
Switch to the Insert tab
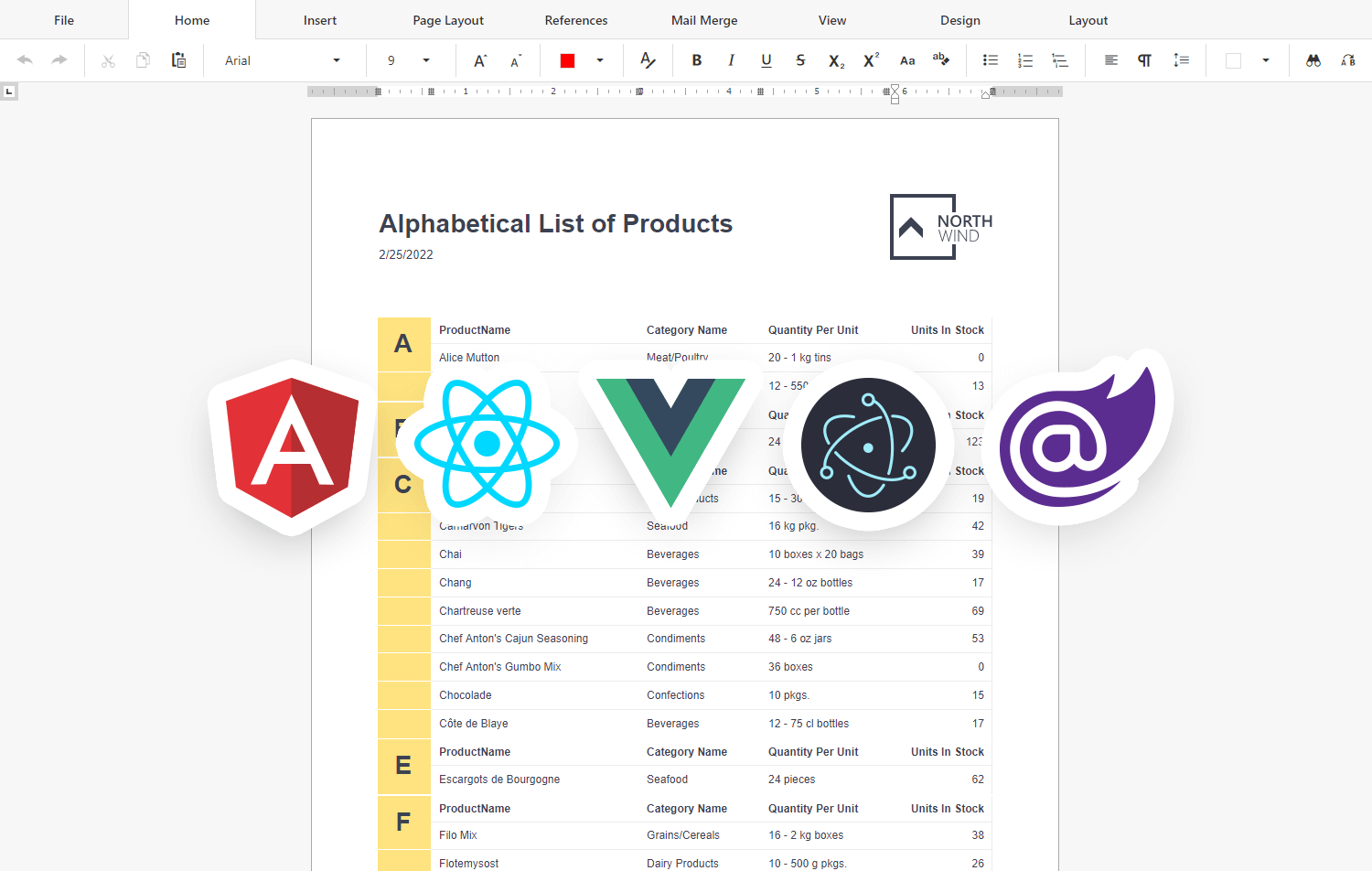click(x=320, y=20)
